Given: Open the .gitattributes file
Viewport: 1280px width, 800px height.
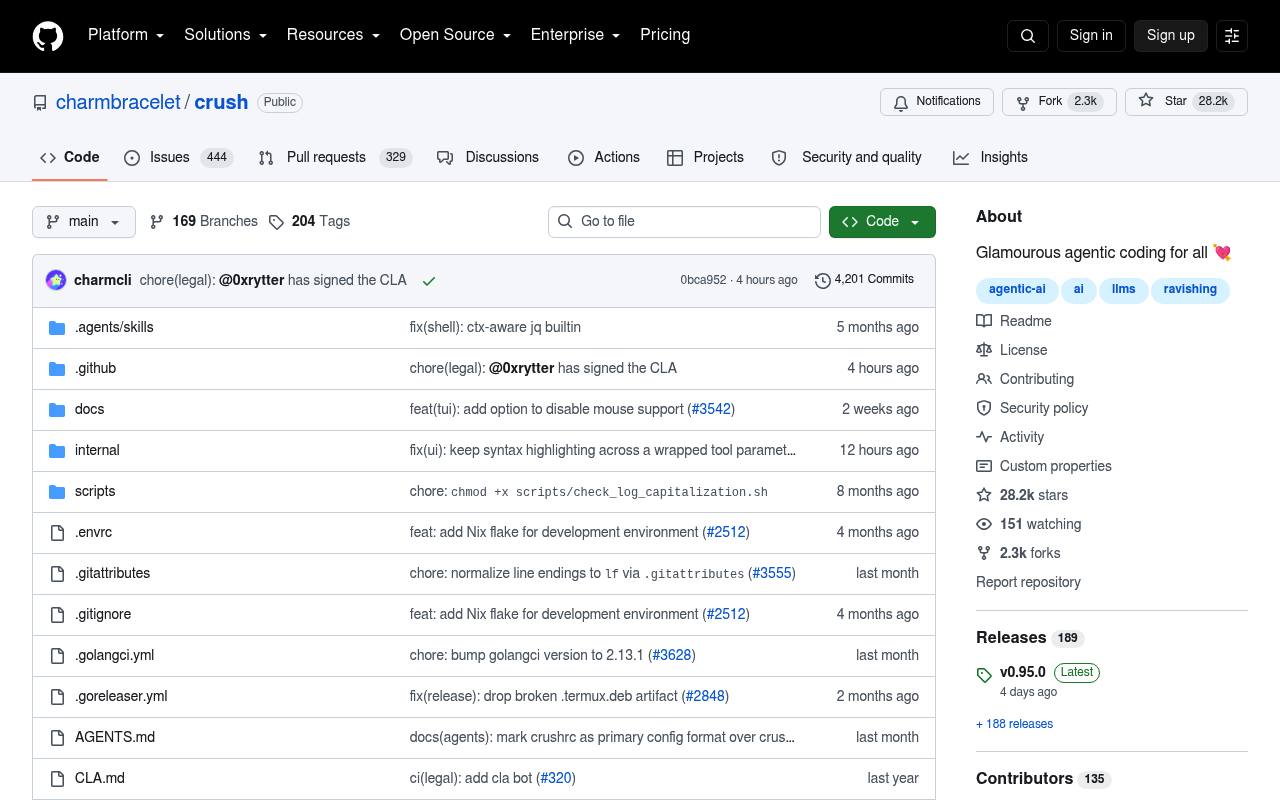Looking at the screenshot, I should 112,573.
